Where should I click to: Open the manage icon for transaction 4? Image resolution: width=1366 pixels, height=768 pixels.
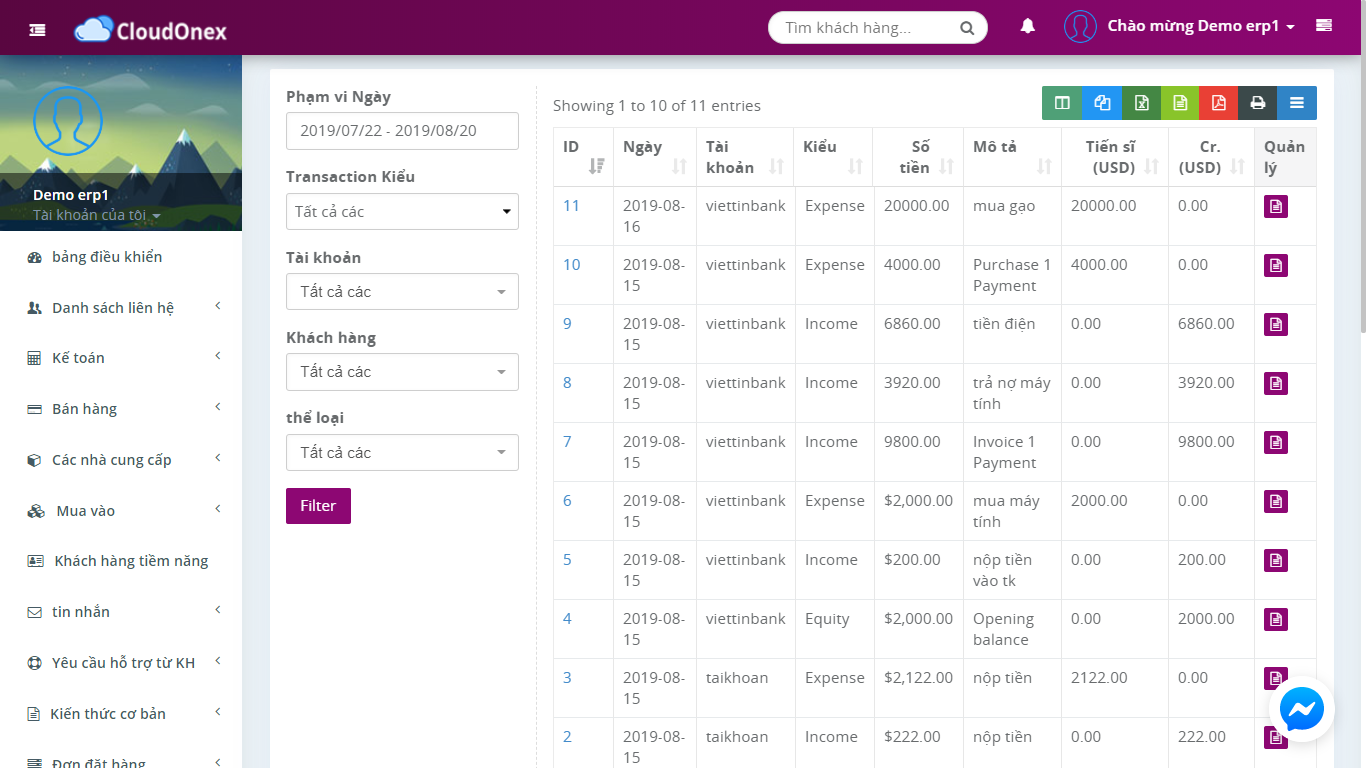click(x=1275, y=619)
